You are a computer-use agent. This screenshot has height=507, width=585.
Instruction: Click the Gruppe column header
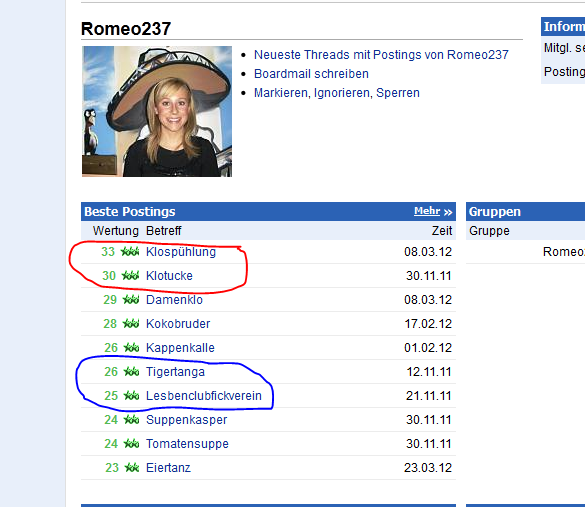489,231
